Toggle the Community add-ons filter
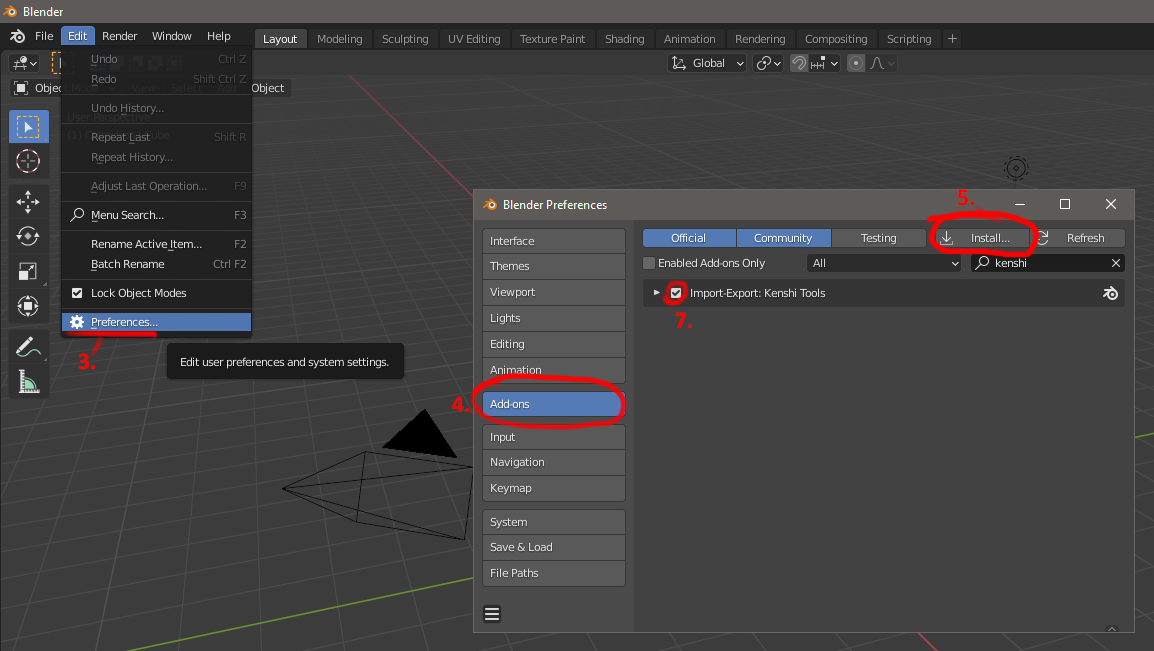The image size is (1154, 651). point(783,238)
